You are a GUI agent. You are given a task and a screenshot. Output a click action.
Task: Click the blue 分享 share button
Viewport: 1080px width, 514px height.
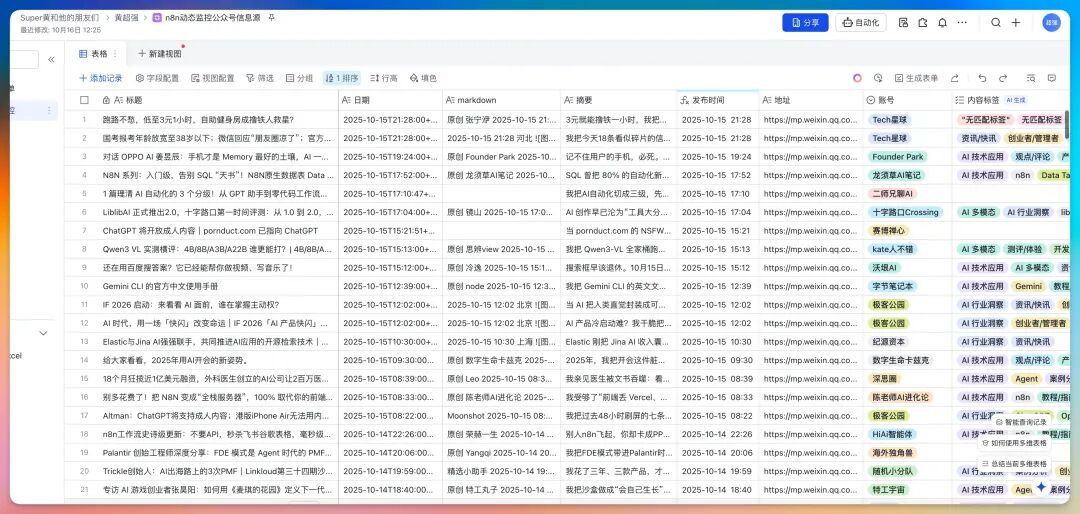point(805,22)
